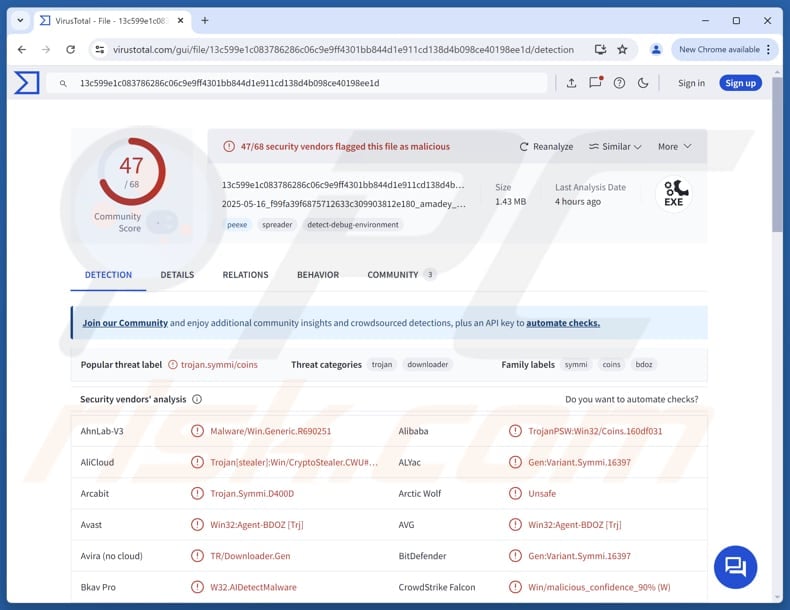Click TR/Downloader.Gen detection text
Viewport: 790px width, 610px height.
pyautogui.click(x=250, y=556)
